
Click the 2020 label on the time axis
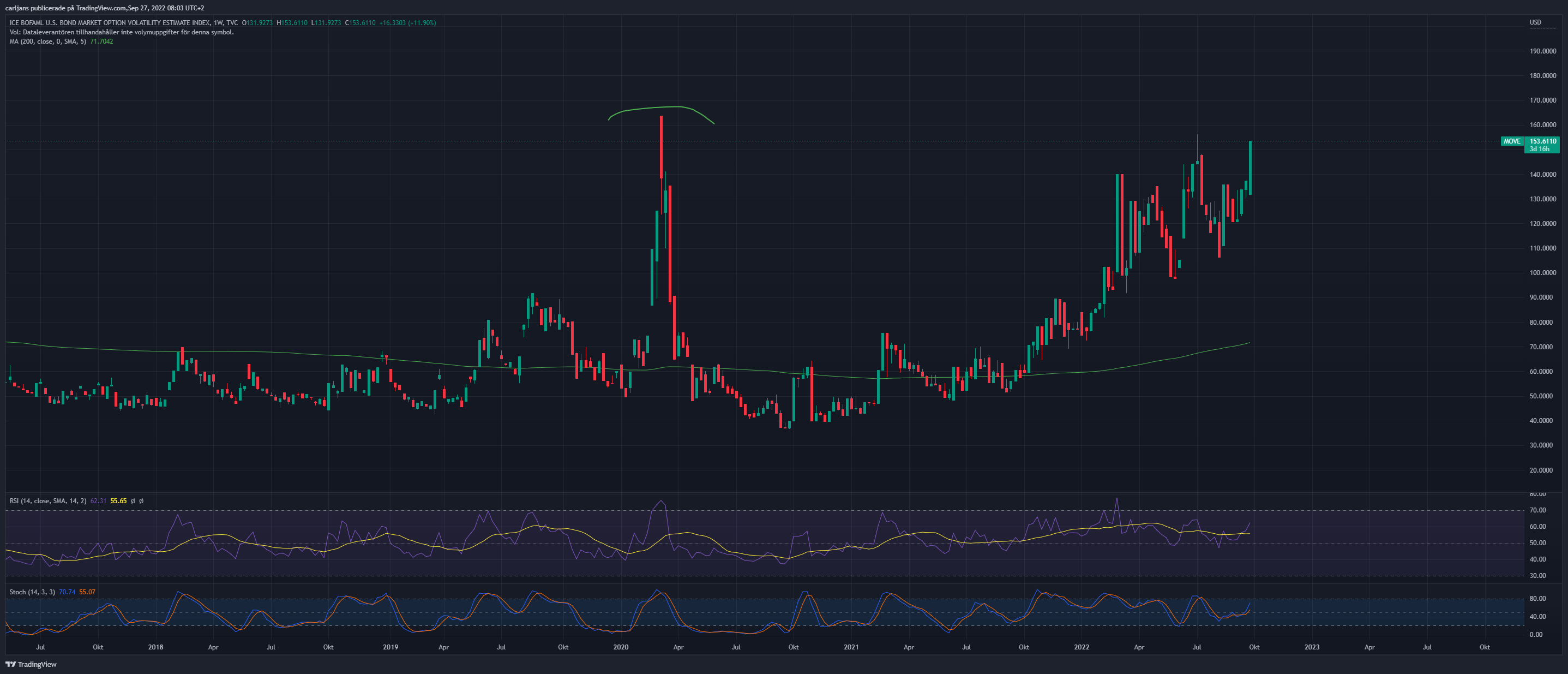[621, 647]
